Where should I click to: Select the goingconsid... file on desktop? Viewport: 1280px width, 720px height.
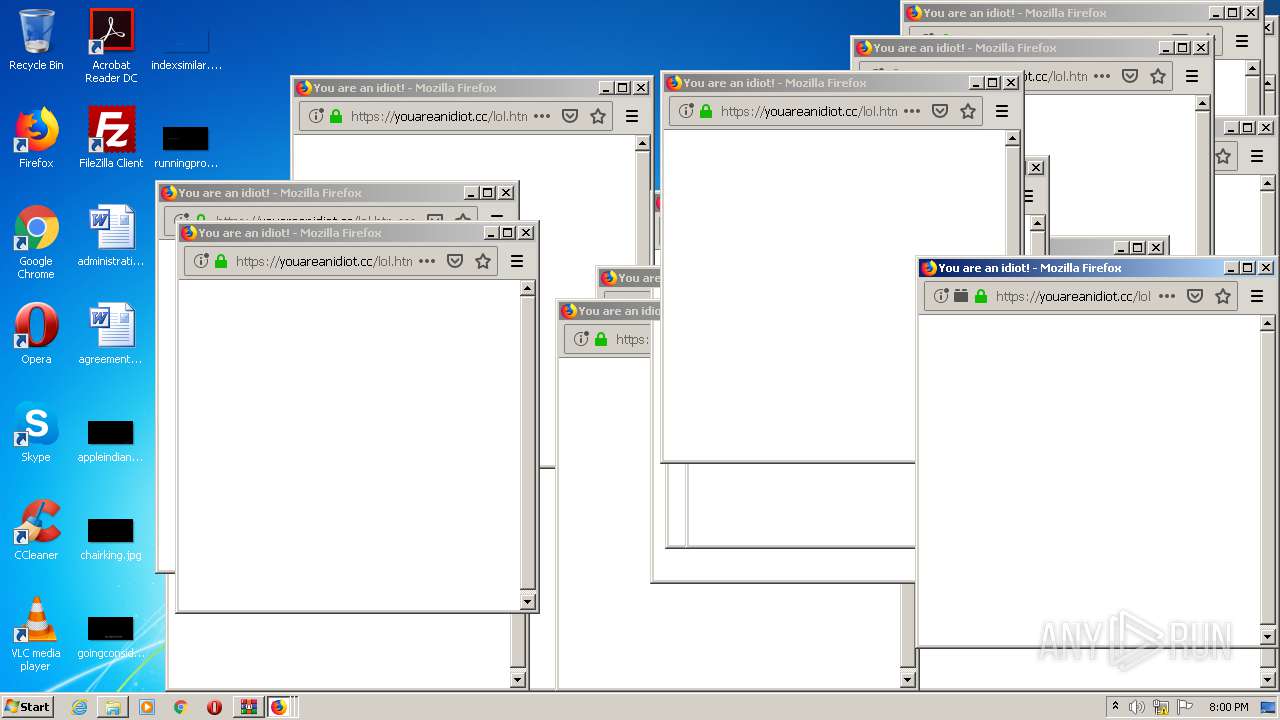(x=111, y=636)
